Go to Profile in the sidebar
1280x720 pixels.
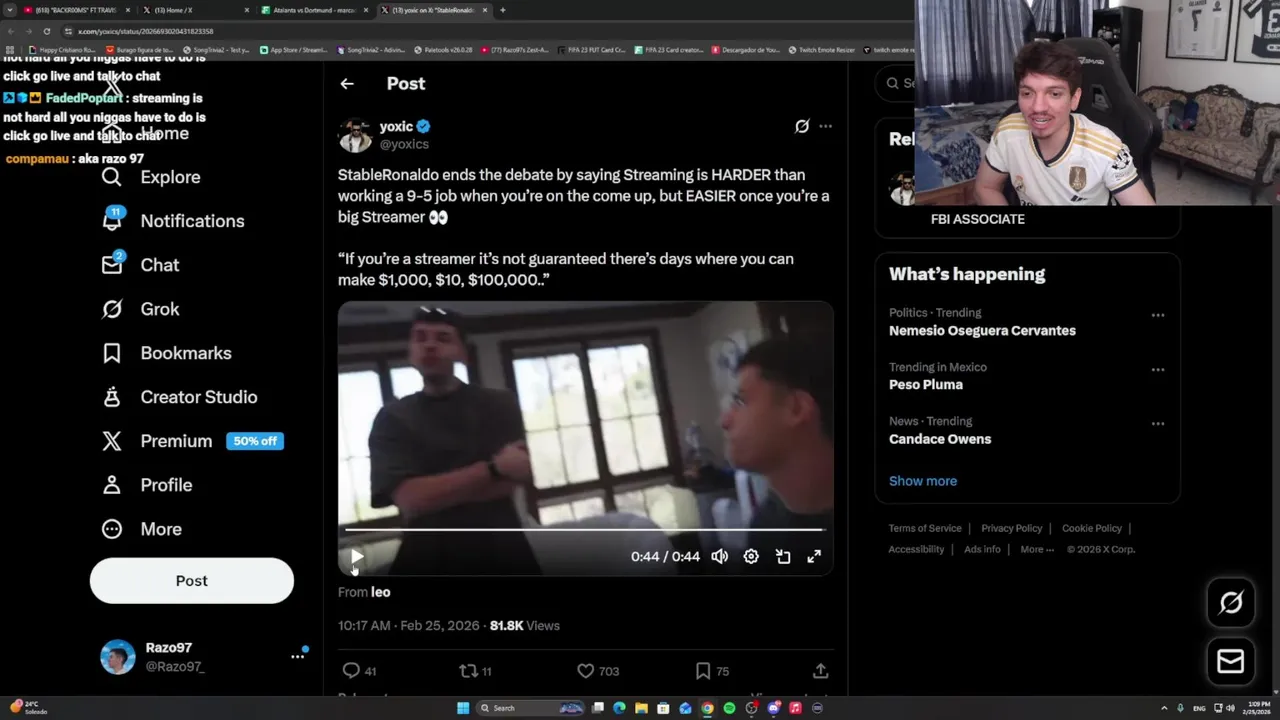coord(146,485)
